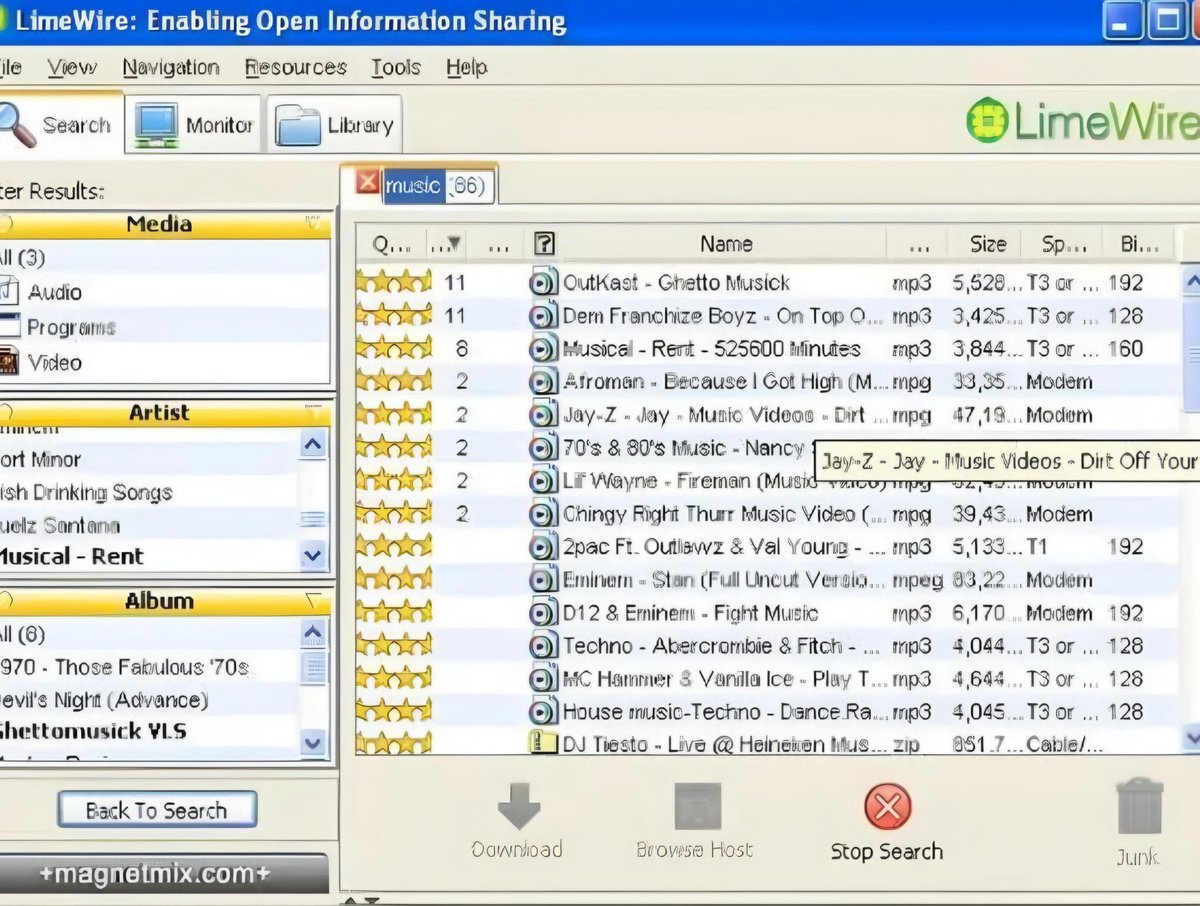Viewport: 1200px width, 906px height.
Task: Sort by the count column with arrow
Action: pos(445,243)
